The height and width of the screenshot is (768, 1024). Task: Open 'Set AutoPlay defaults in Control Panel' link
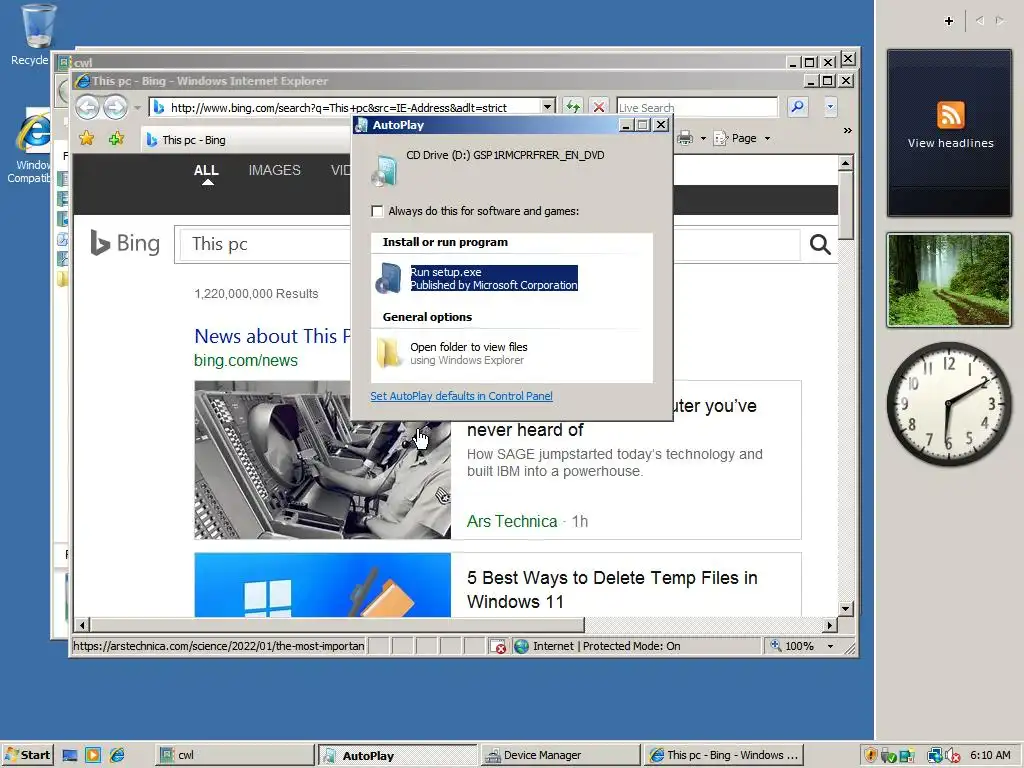coord(461,396)
